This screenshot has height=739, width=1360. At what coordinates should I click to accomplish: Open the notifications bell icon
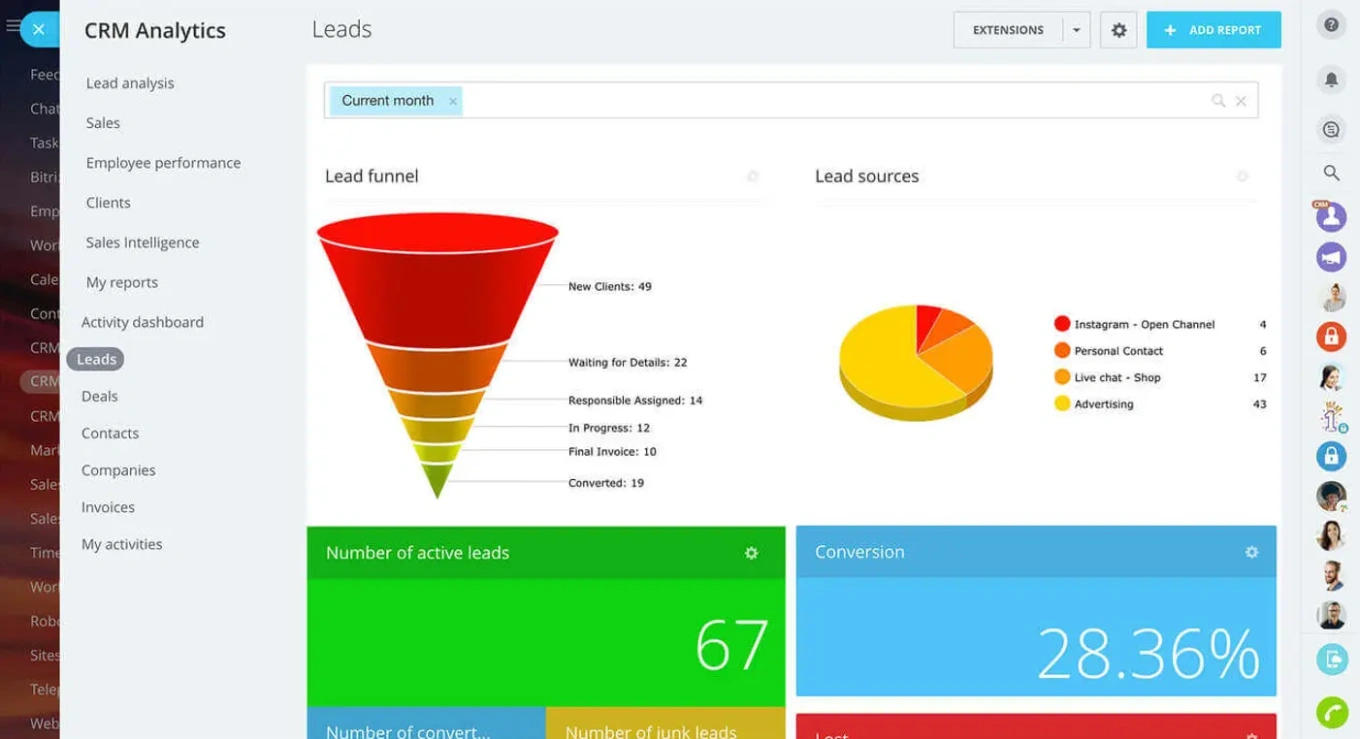coord(1331,79)
